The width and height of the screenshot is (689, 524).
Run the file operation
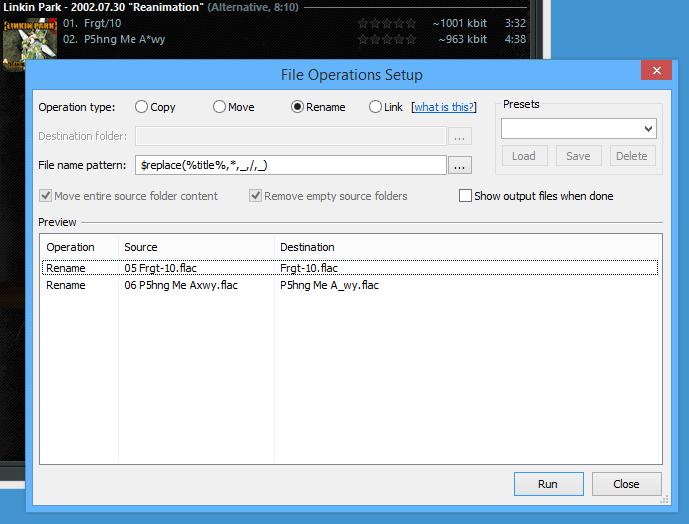tap(548, 484)
